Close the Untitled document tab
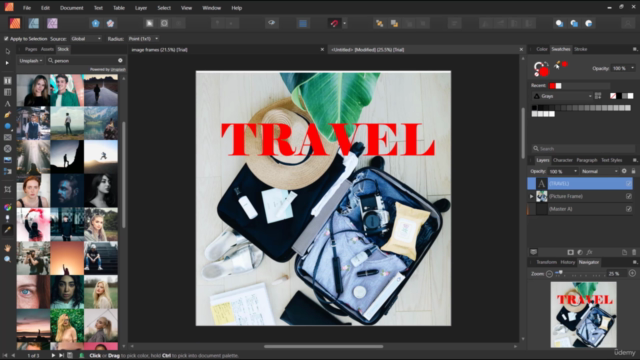 [x=521, y=50]
